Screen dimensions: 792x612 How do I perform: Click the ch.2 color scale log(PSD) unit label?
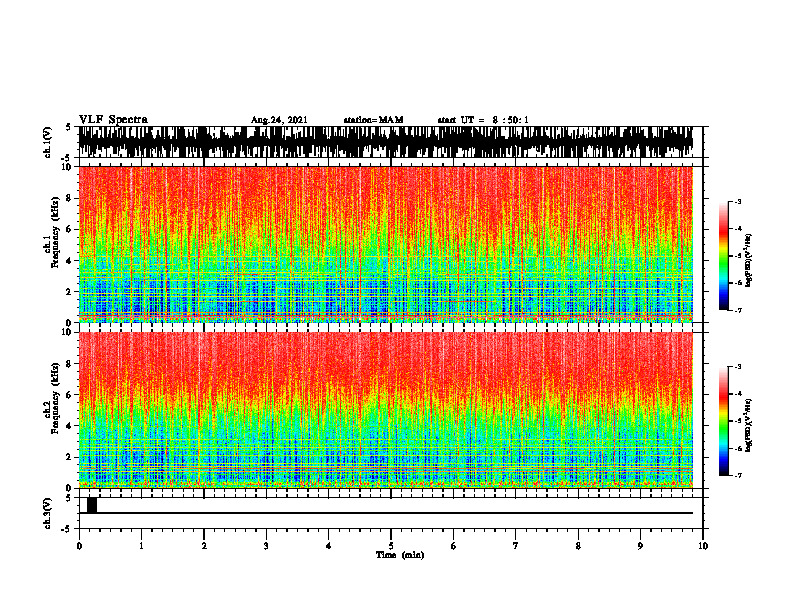tap(749, 425)
